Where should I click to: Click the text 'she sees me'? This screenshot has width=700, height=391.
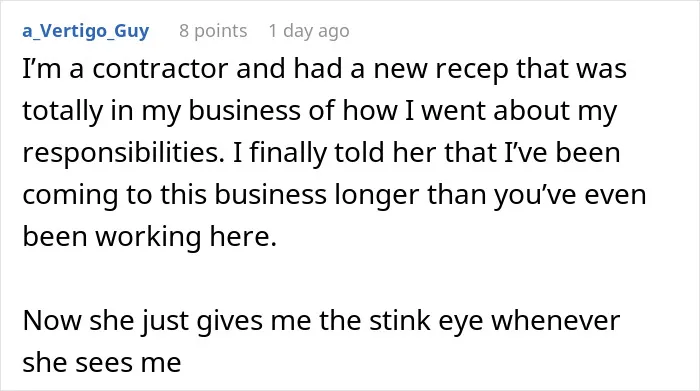coord(102,362)
